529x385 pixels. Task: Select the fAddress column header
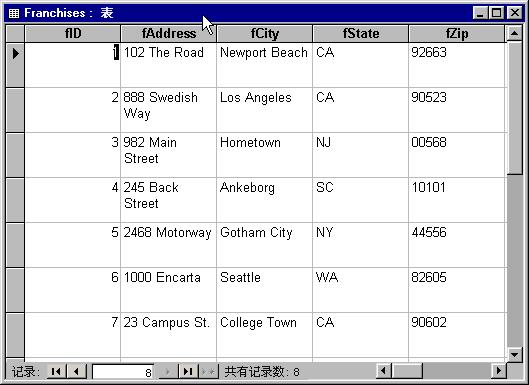pyautogui.click(x=169, y=33)
